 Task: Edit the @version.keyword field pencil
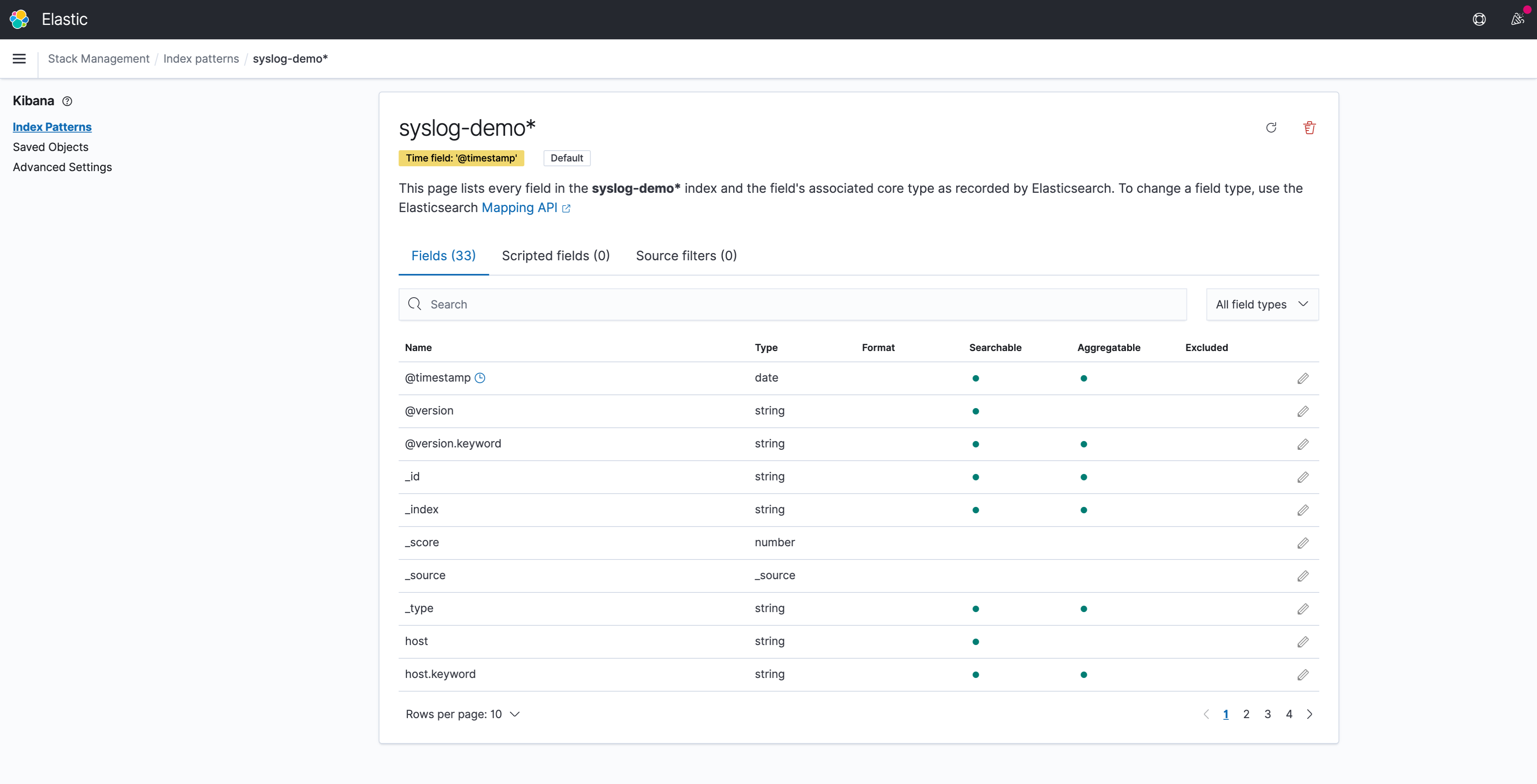pyautogui.click(x=1302, y=444)
